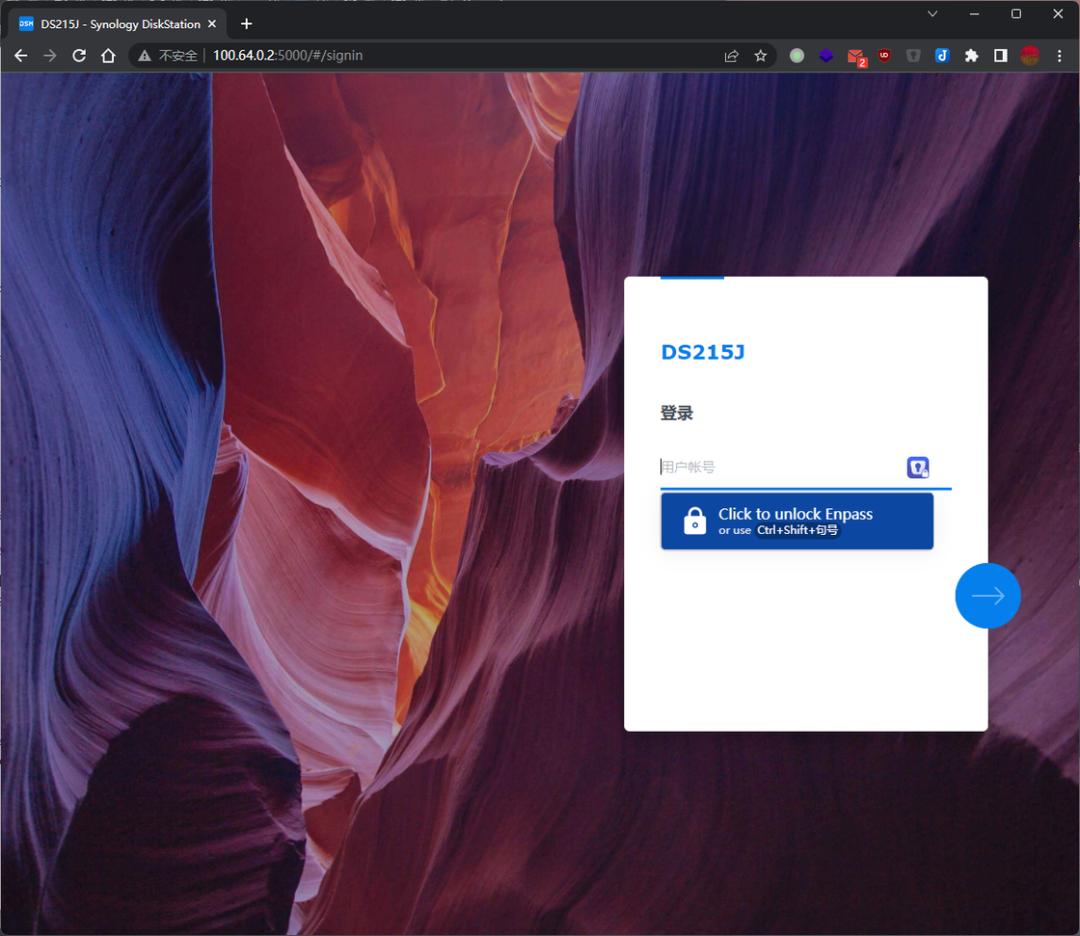Open the purple diamond extension
The width and height of the screenshot is (1080, 936).
(x=826, y=56)
